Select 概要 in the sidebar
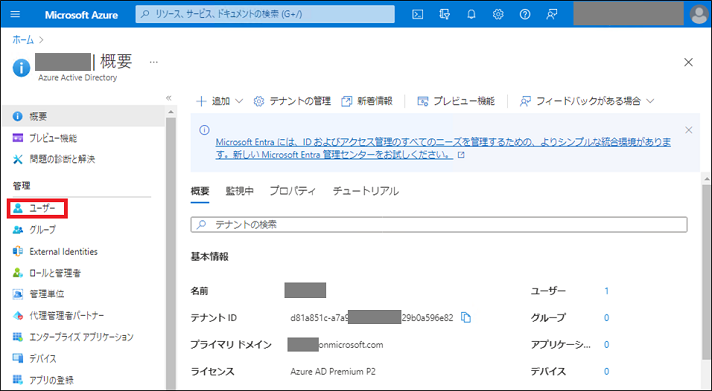 tap(83, 117)
